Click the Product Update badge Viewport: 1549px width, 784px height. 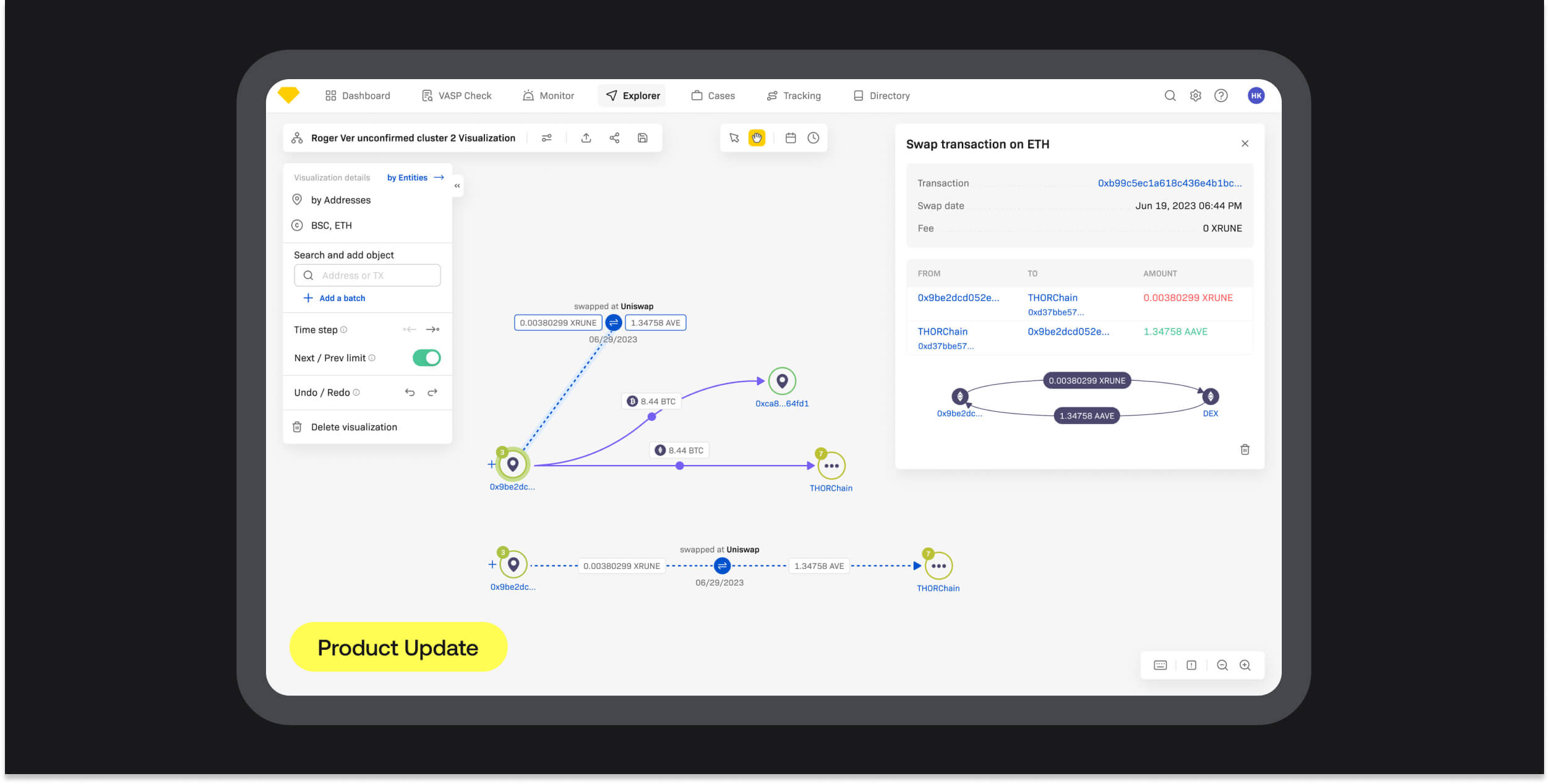[398, 648]
